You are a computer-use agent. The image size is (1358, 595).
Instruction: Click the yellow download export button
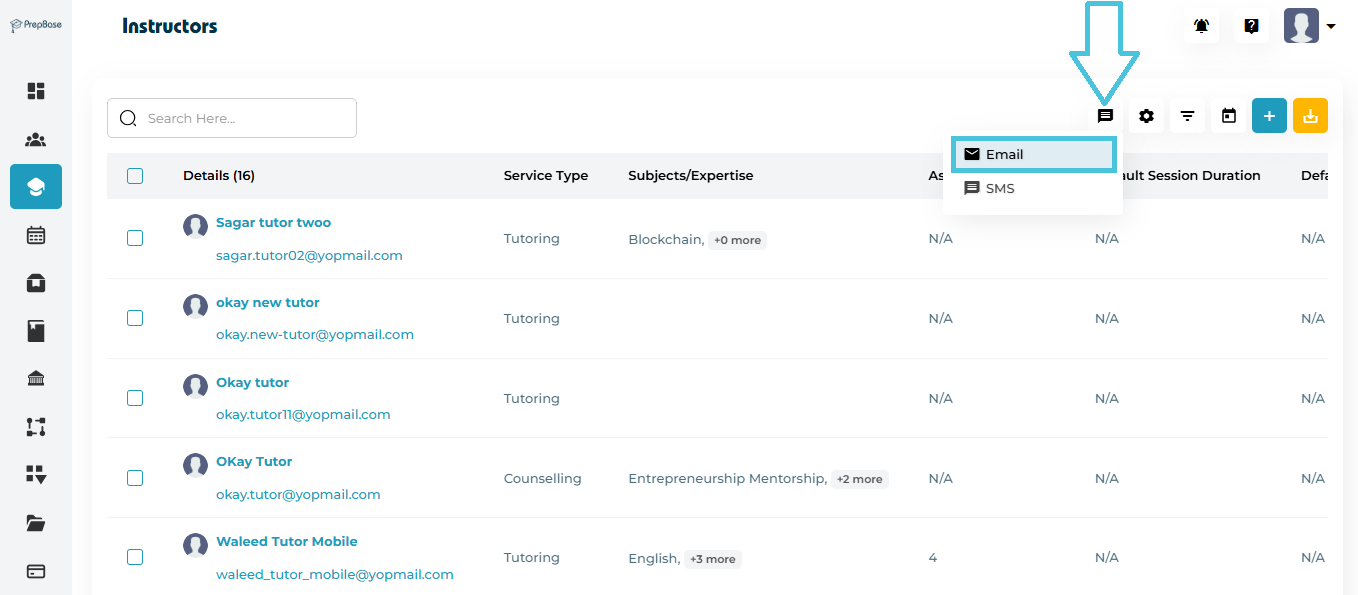pyautogui.click(x=1310, y=116)
